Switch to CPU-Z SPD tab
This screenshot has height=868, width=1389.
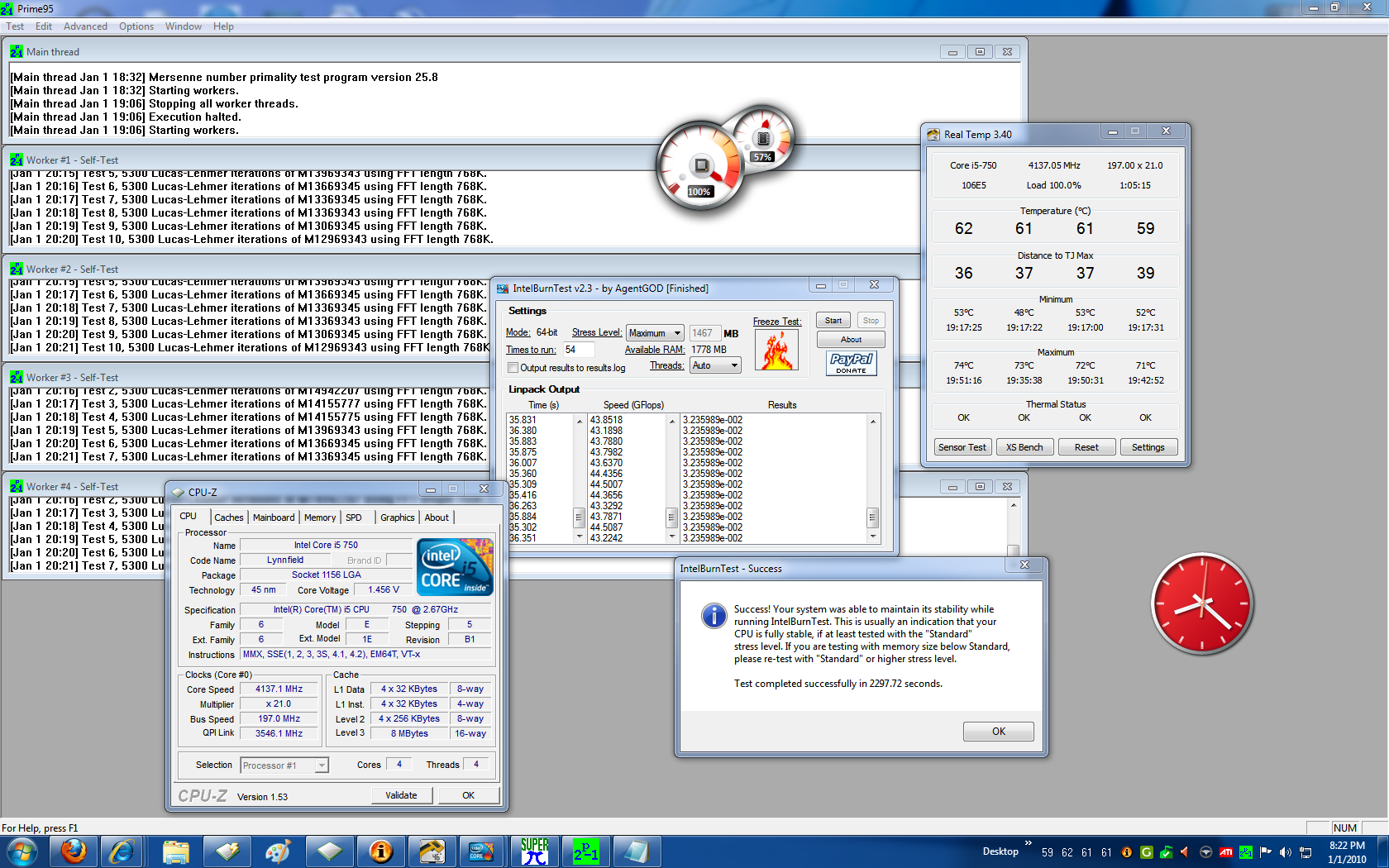click(354, 517)
